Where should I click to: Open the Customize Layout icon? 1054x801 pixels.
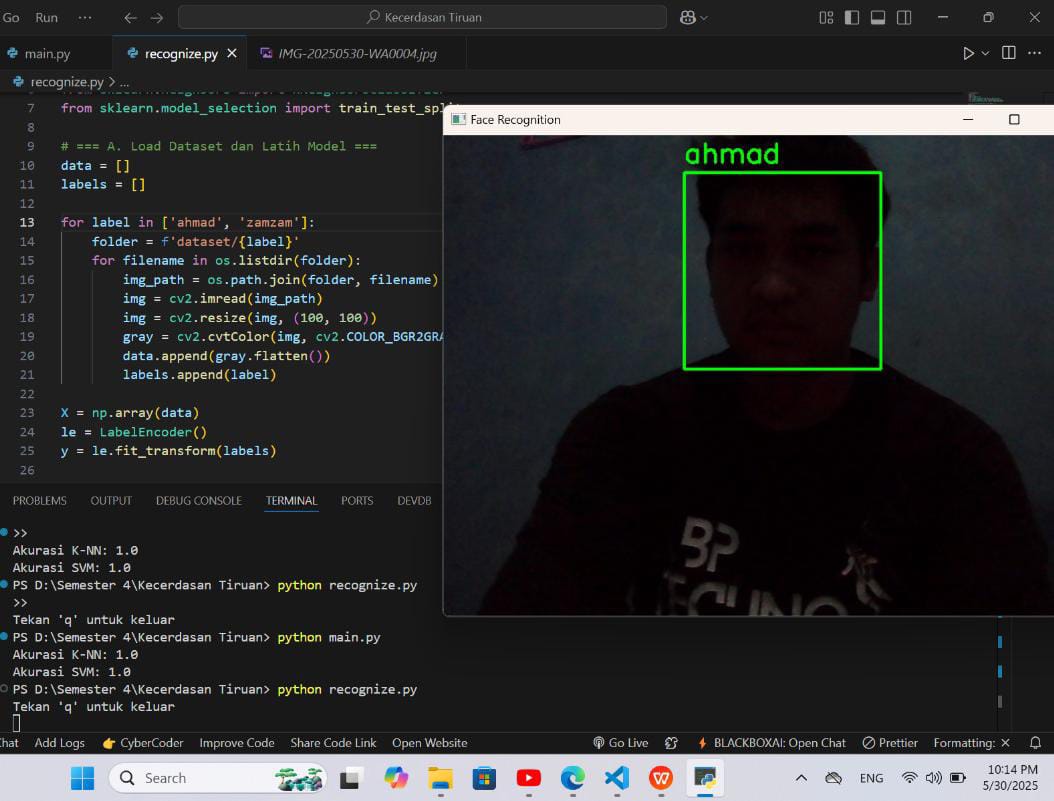[826, 17]
